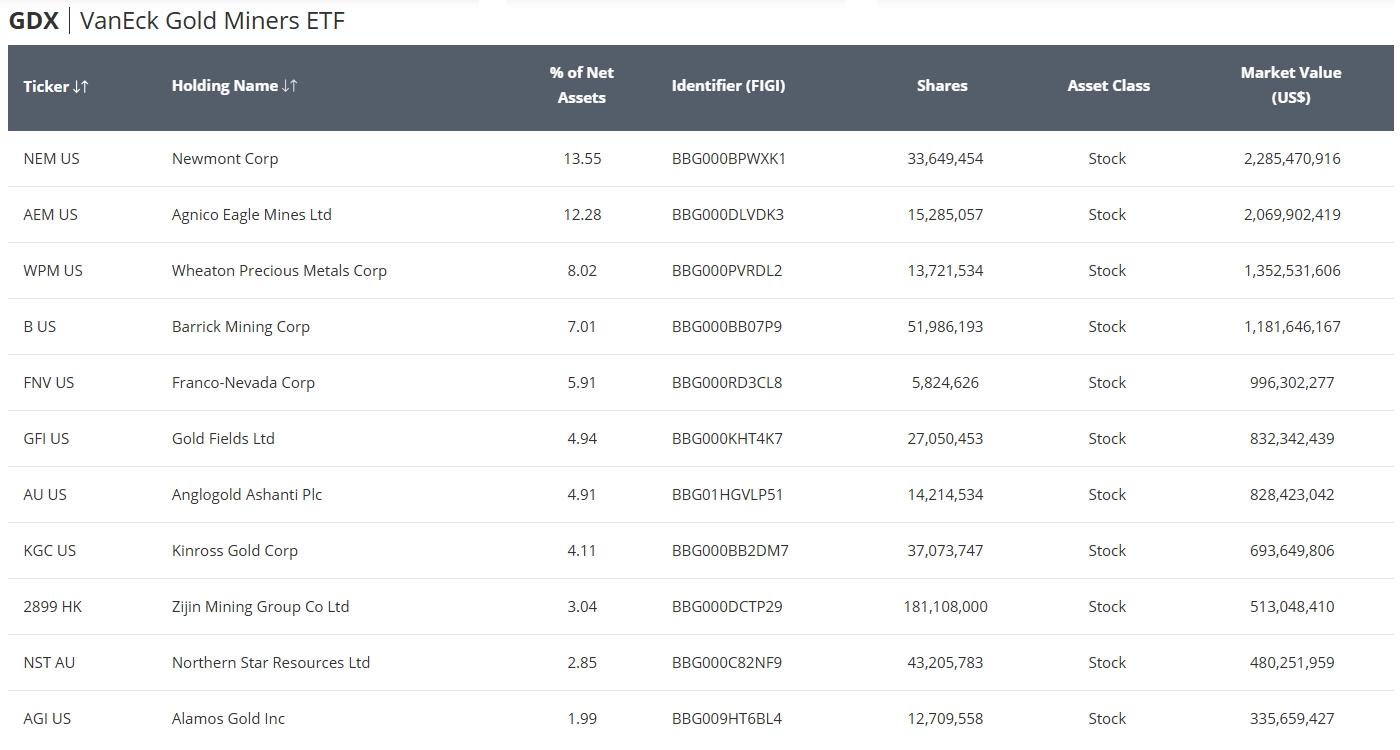Click FIGI 'BBG000DLVDK3'
The width and height of the screenshot is (1400, 750).
(728, 215)
